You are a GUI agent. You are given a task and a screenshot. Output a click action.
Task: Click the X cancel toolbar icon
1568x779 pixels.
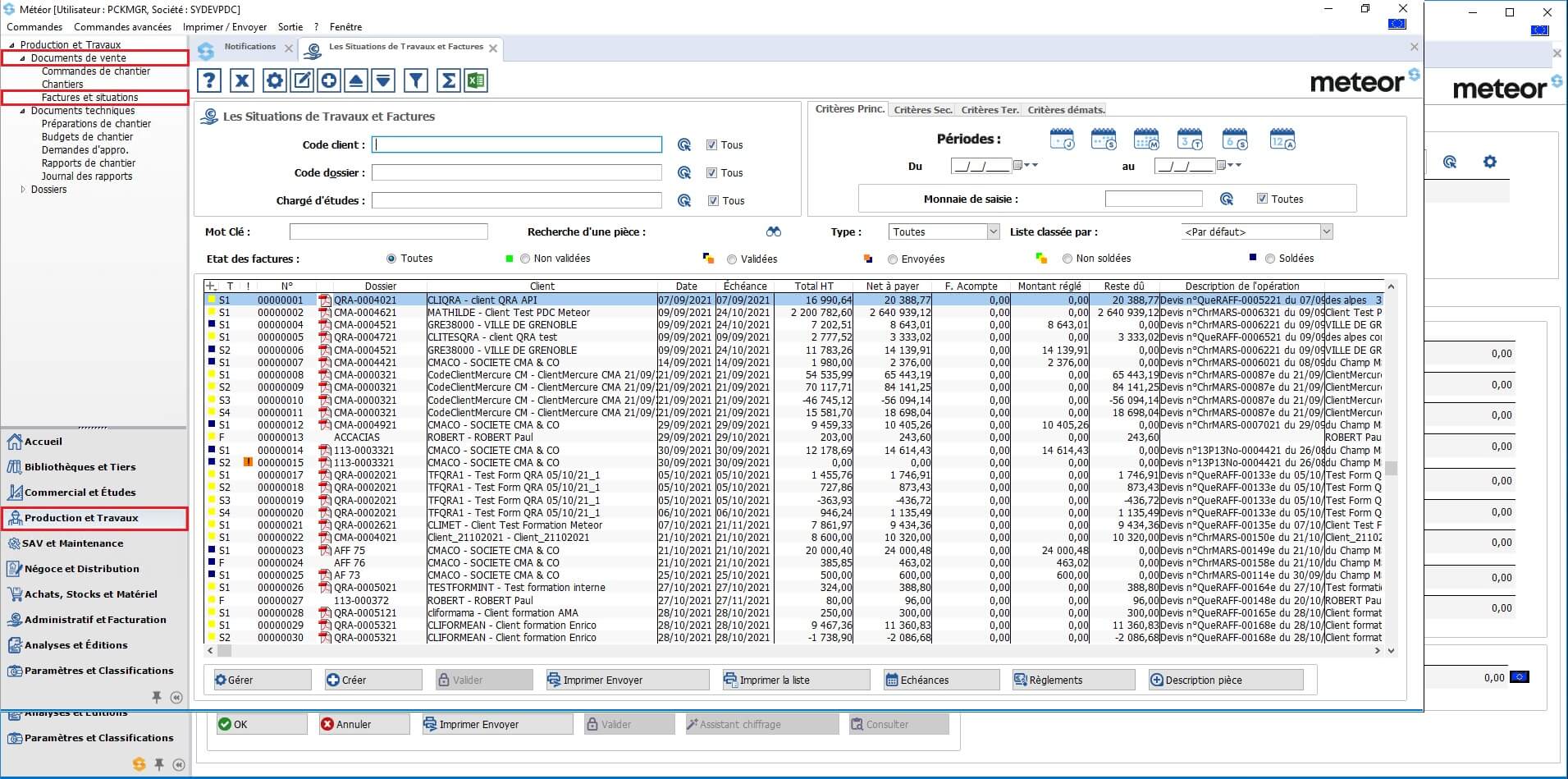tap(242, 80)
